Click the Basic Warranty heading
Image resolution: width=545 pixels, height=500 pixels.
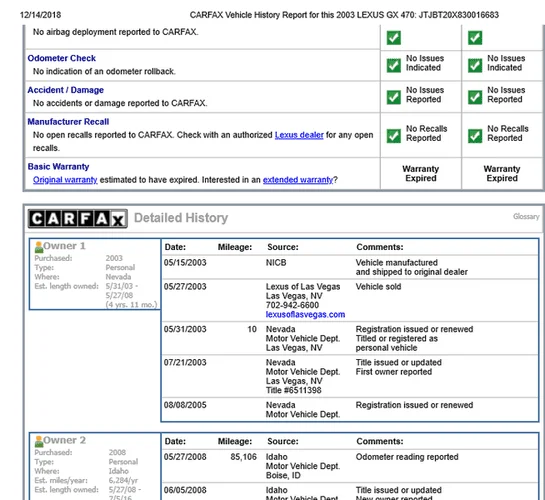point(58,166)
